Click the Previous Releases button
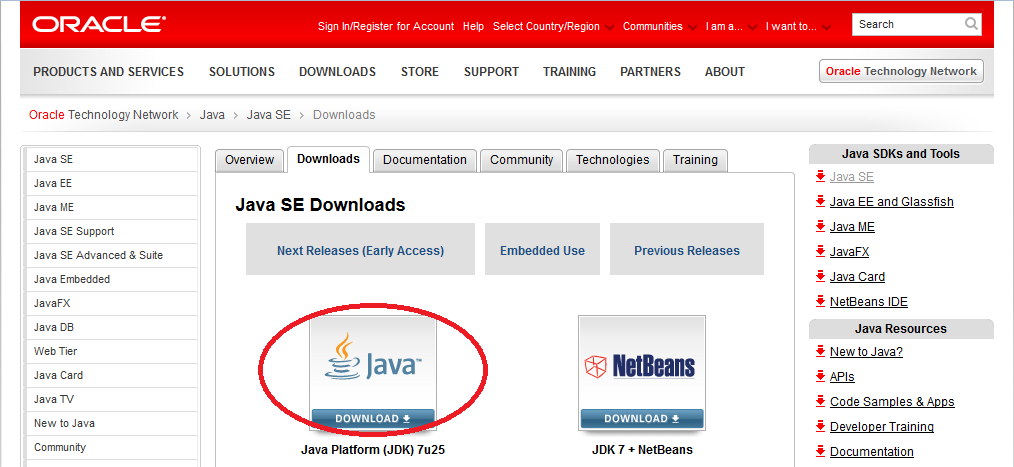 [x=686, y=250]
